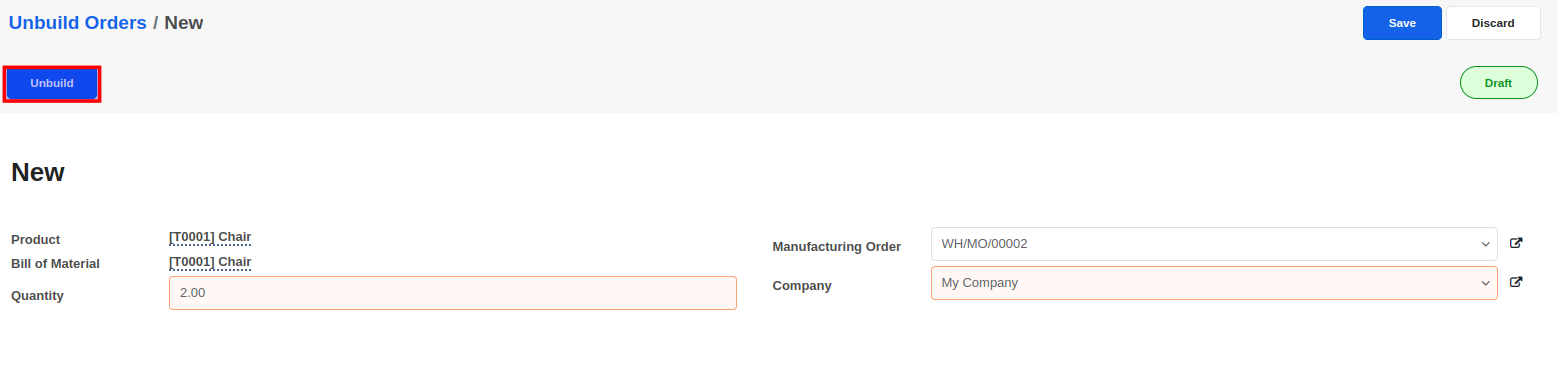Image resolution: width=1558 pixels, height=387 pixels.
Task: Discard the unsaved changes
Action: (1493, 23)
